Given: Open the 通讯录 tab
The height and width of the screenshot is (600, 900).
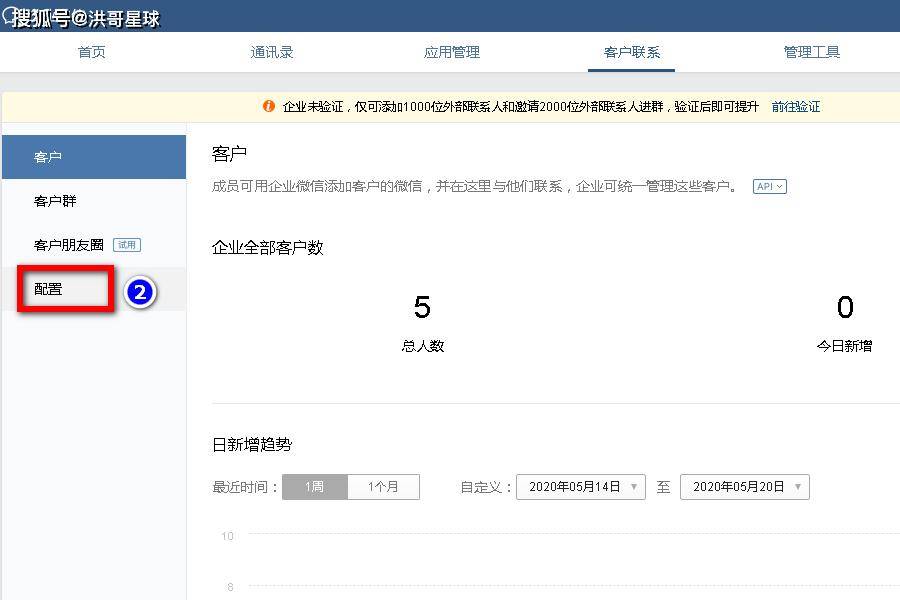Looking at the screenshot, I should 272,52.
